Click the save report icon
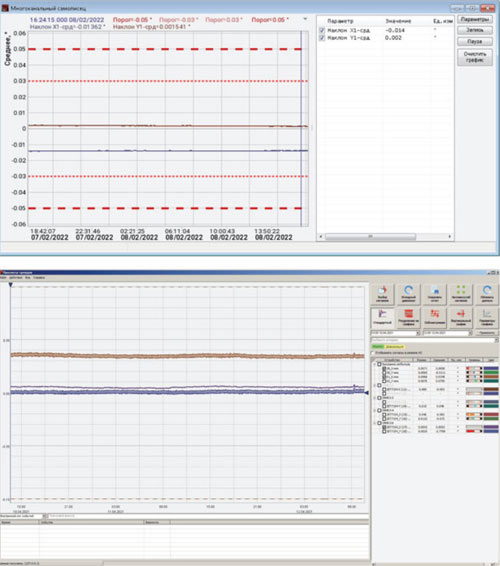 435,294
